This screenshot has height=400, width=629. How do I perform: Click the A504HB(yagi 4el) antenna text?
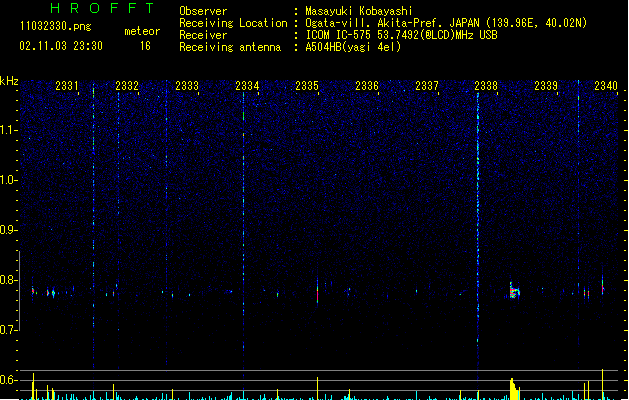353,47
